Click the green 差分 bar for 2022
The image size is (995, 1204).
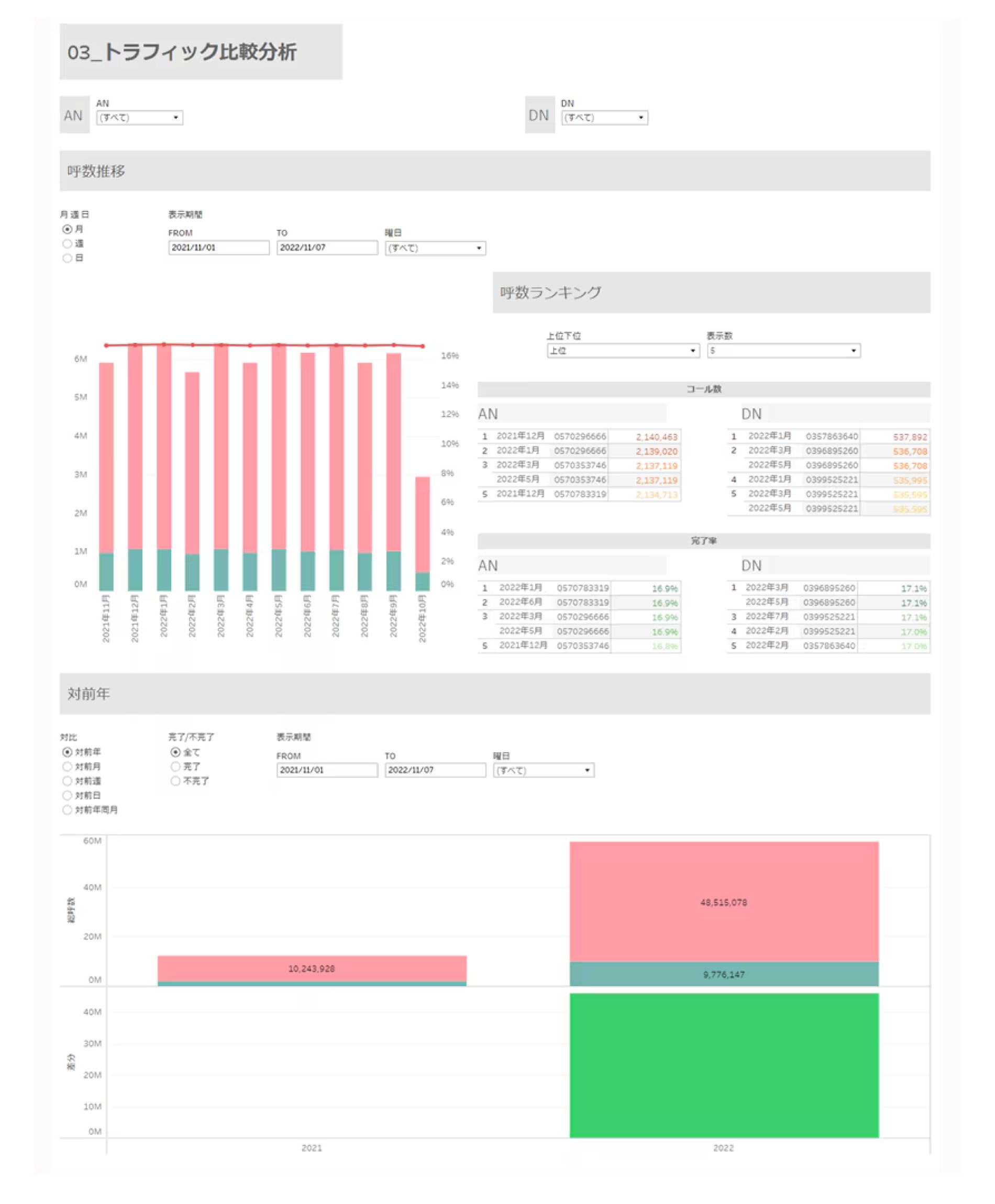723,1065
